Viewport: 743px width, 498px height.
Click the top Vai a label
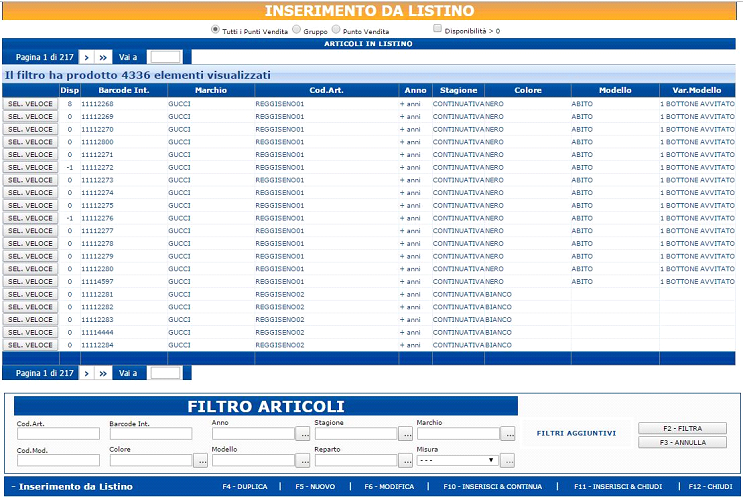pos(128,57)
